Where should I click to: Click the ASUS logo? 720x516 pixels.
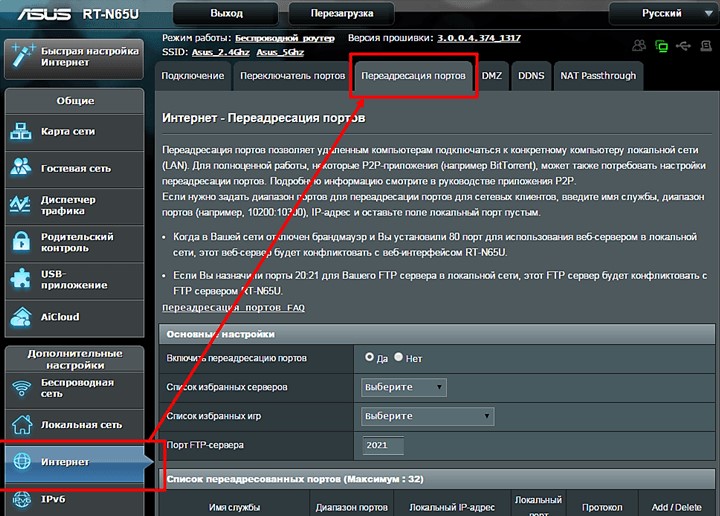[45, 14]
